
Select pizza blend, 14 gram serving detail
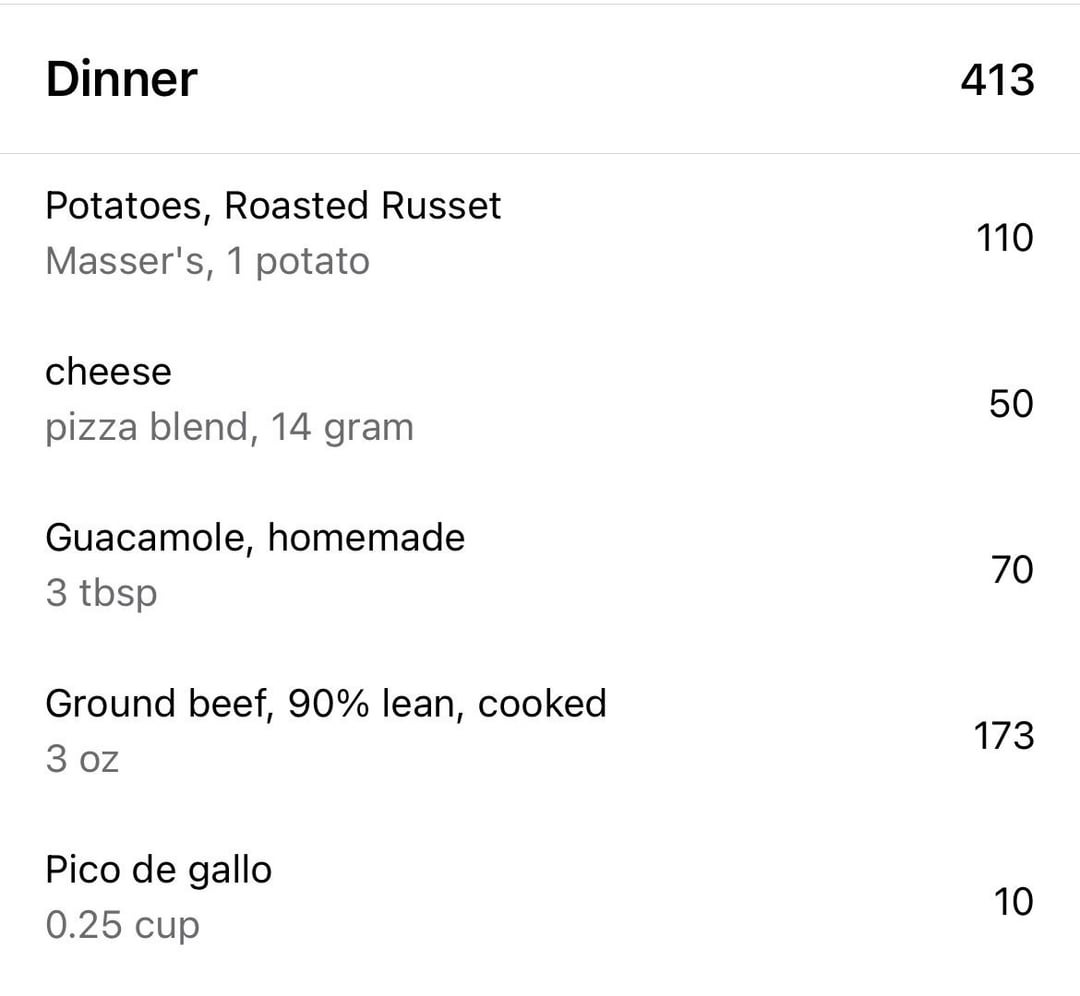pos(229,427)
